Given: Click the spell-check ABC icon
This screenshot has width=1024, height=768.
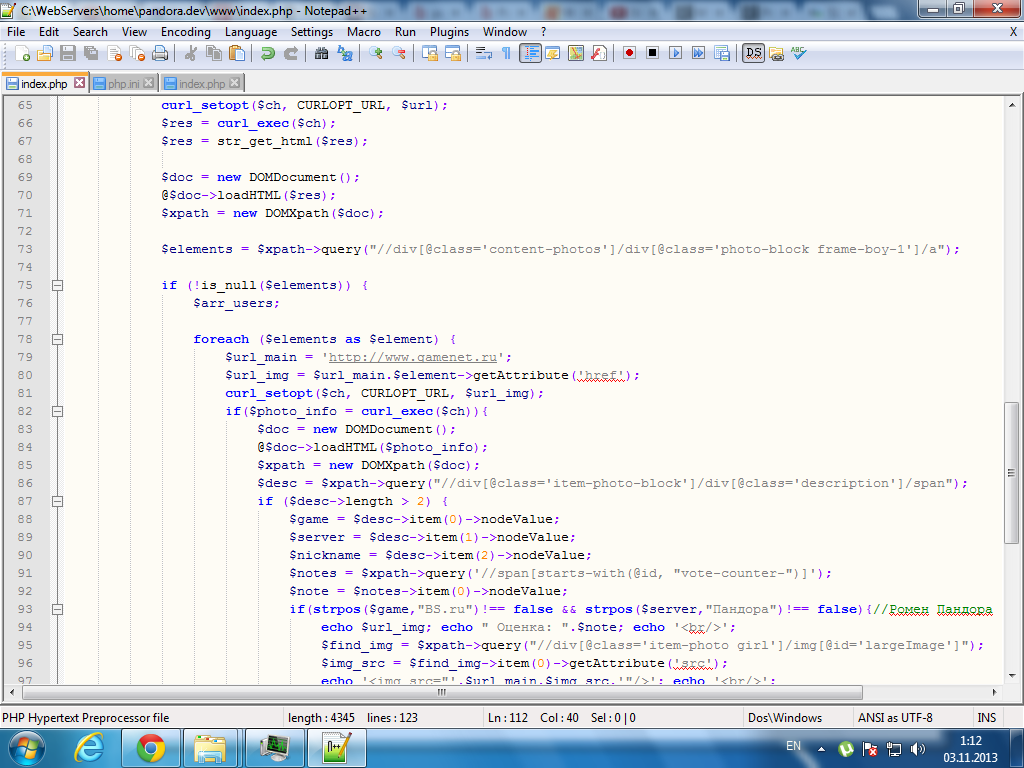Looking at the screenshot, I should tap(798, 53).
